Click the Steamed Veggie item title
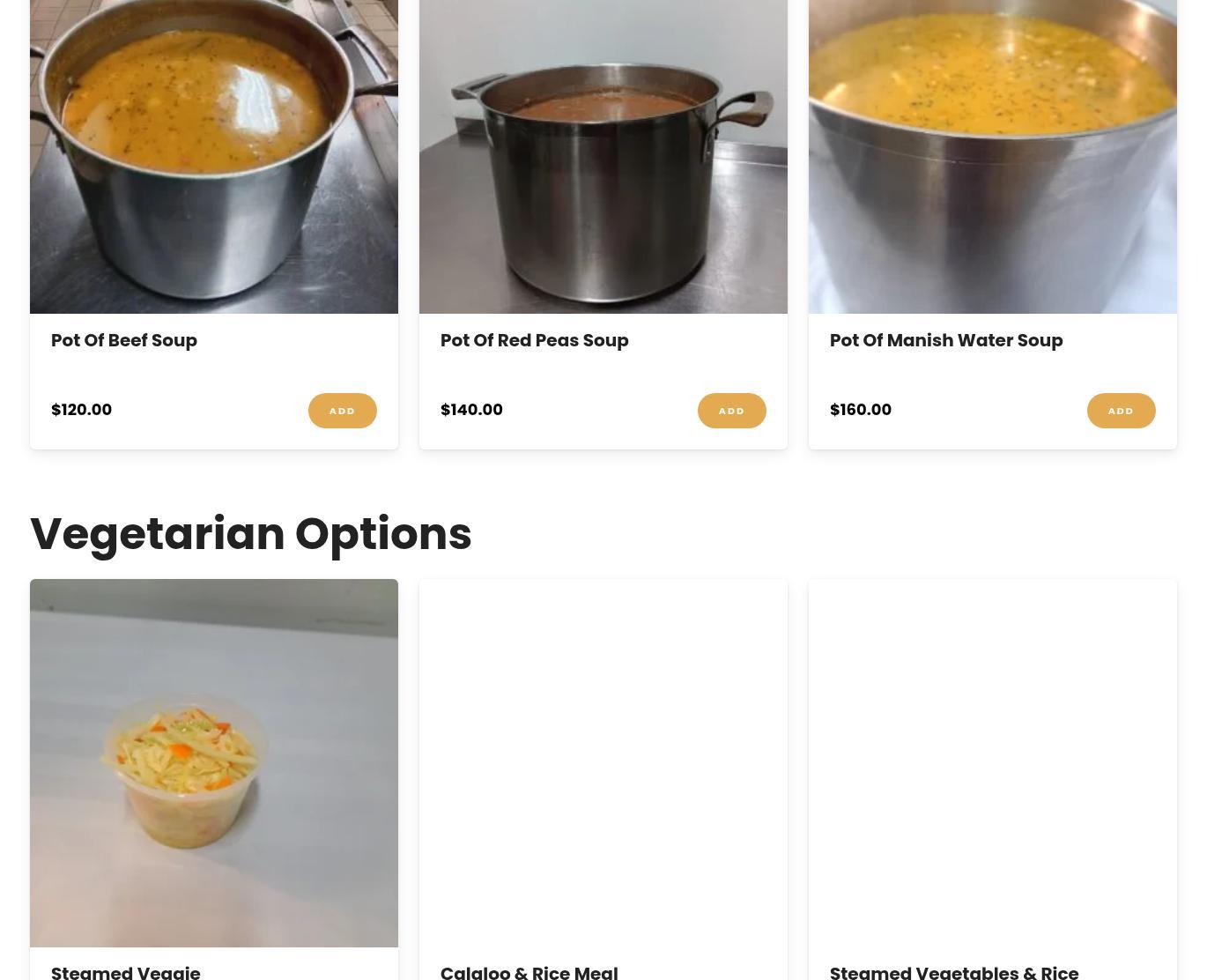The height and width of the screenshot is (980, 1207). [x=126, y=972]
